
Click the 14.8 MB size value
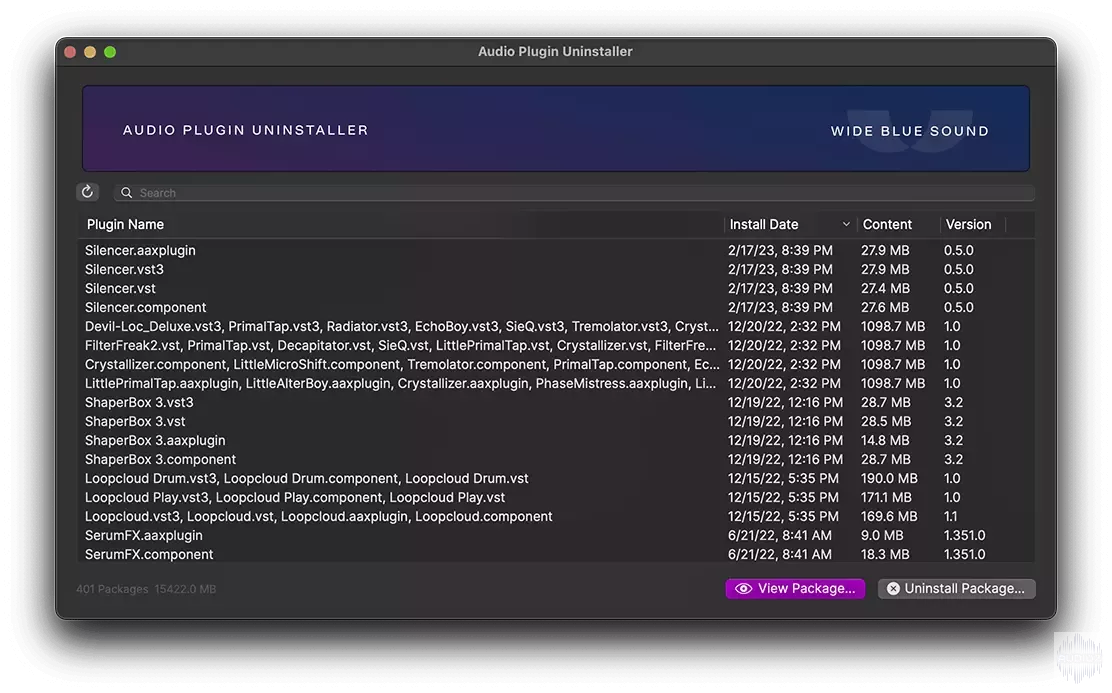tap(885, 440)
